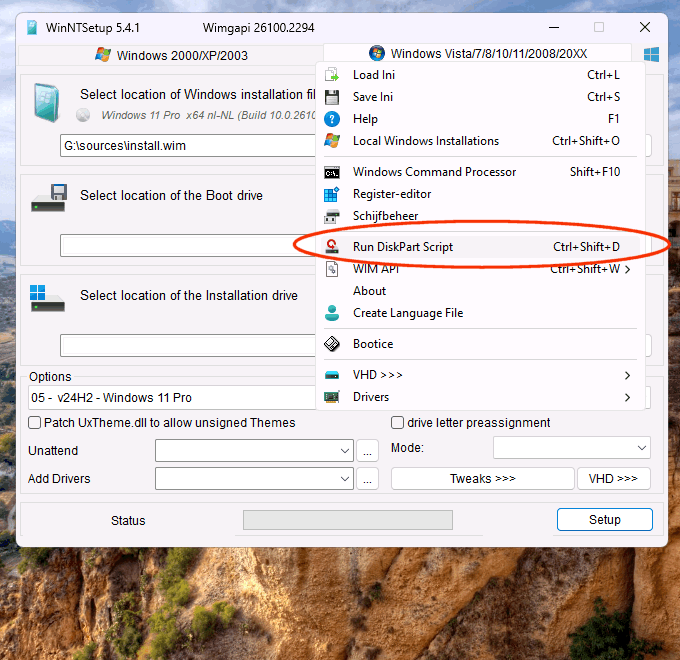Viewport: 680px width, 660px height.
Task: Click the Local Windows Installations flag icon
Action: coord(332,140)
